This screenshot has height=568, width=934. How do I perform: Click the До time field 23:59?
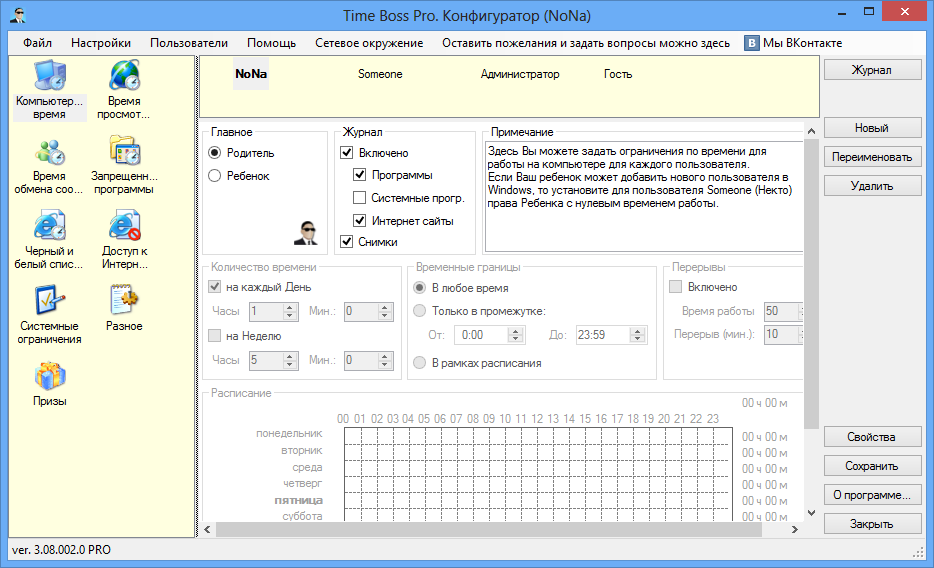[603, 335]
